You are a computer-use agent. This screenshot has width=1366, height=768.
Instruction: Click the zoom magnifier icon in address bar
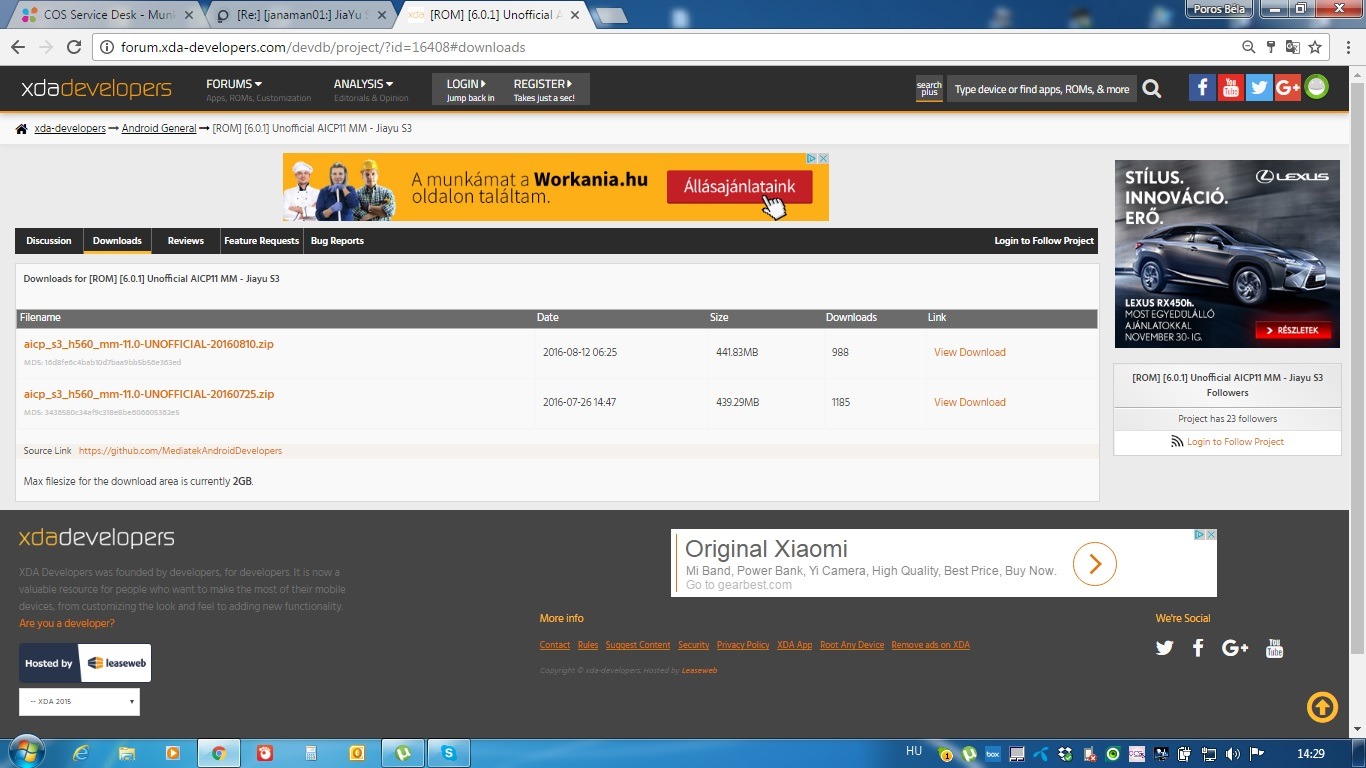click(1248, 47)
